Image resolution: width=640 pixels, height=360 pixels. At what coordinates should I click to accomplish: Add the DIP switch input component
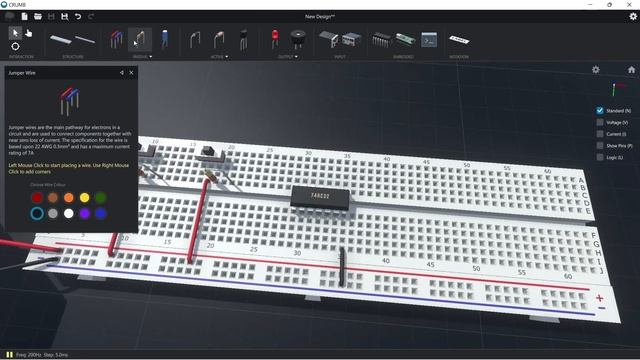[351, 40]
